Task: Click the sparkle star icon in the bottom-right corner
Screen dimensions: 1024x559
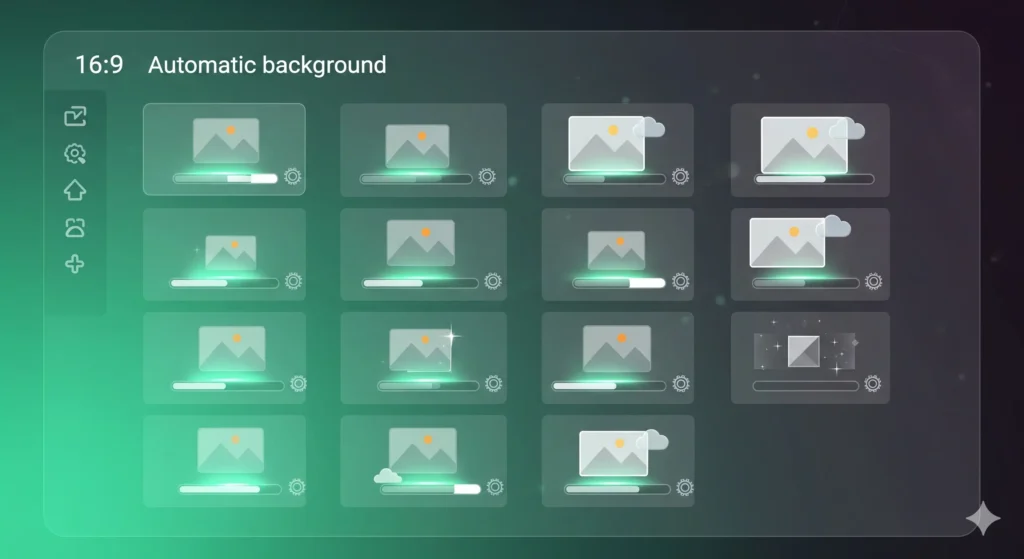Action: click(x=982, y=519)
